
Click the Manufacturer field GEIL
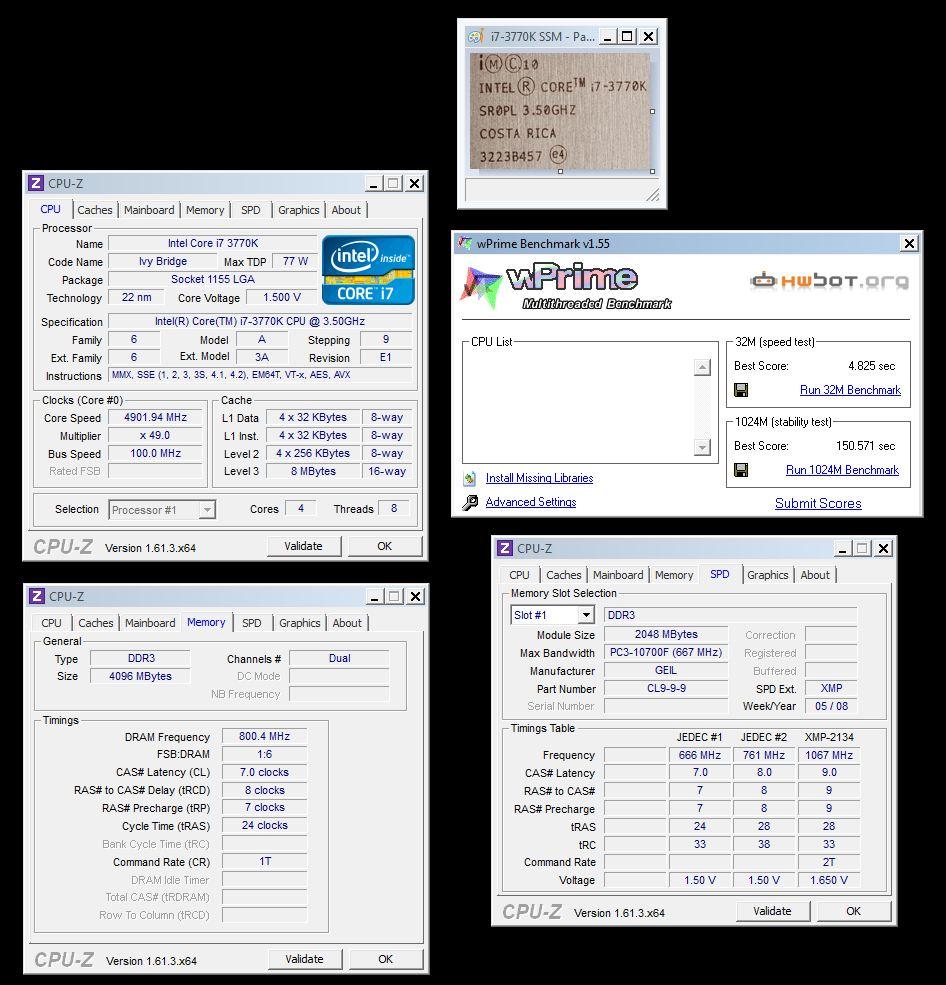point(666,670)
